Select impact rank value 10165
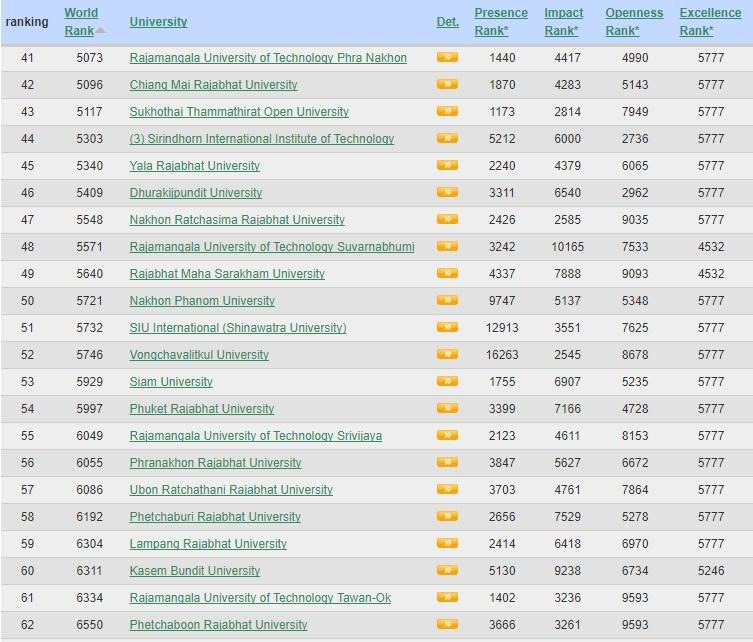 [x=567, y=246]
